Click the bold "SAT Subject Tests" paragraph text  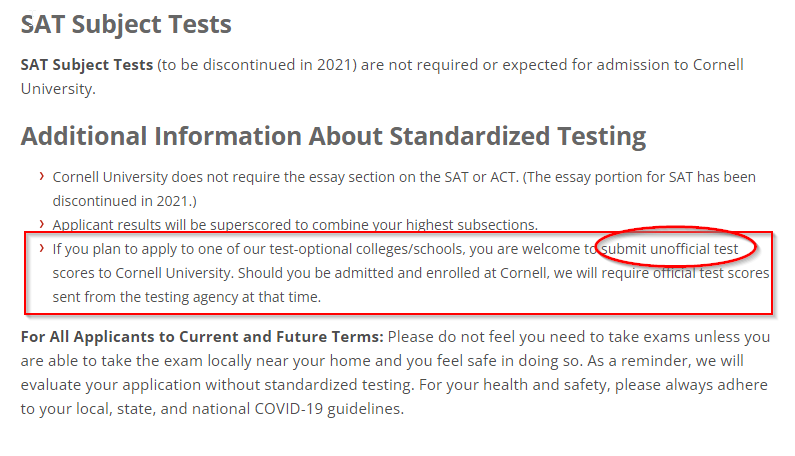point(87,65)
